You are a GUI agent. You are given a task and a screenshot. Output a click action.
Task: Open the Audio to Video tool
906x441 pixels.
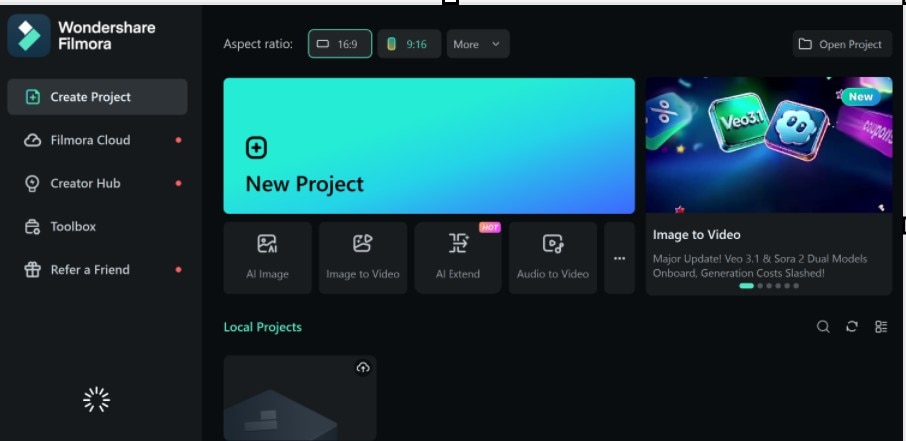553,258
